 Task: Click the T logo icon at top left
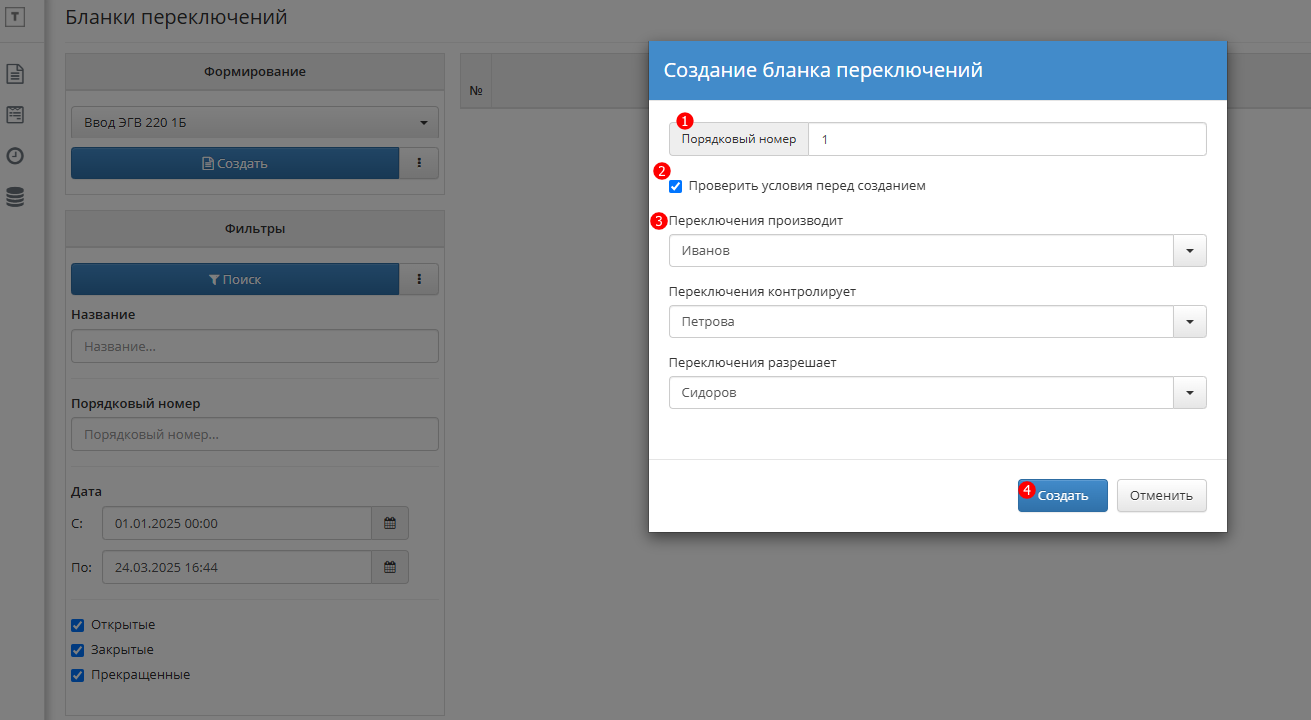15,19
